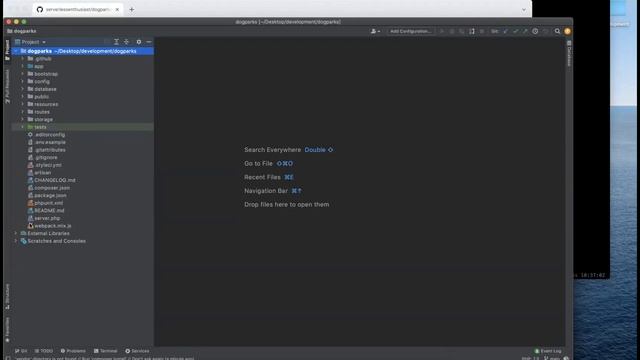Open the Git tool window tab
Screen dimensions: 640x360
pos(21,351)
